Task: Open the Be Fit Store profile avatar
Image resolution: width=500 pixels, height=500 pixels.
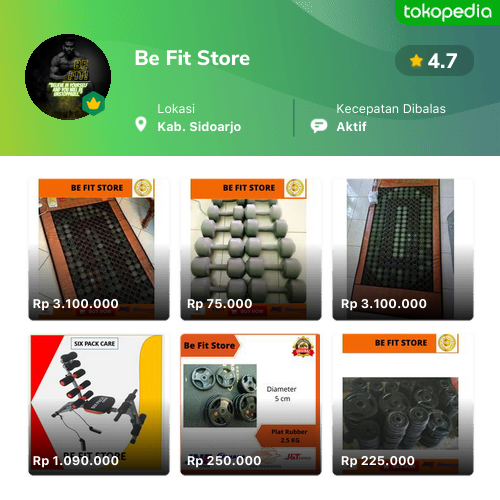Action: pyautogui.click(x=68, y=77)
